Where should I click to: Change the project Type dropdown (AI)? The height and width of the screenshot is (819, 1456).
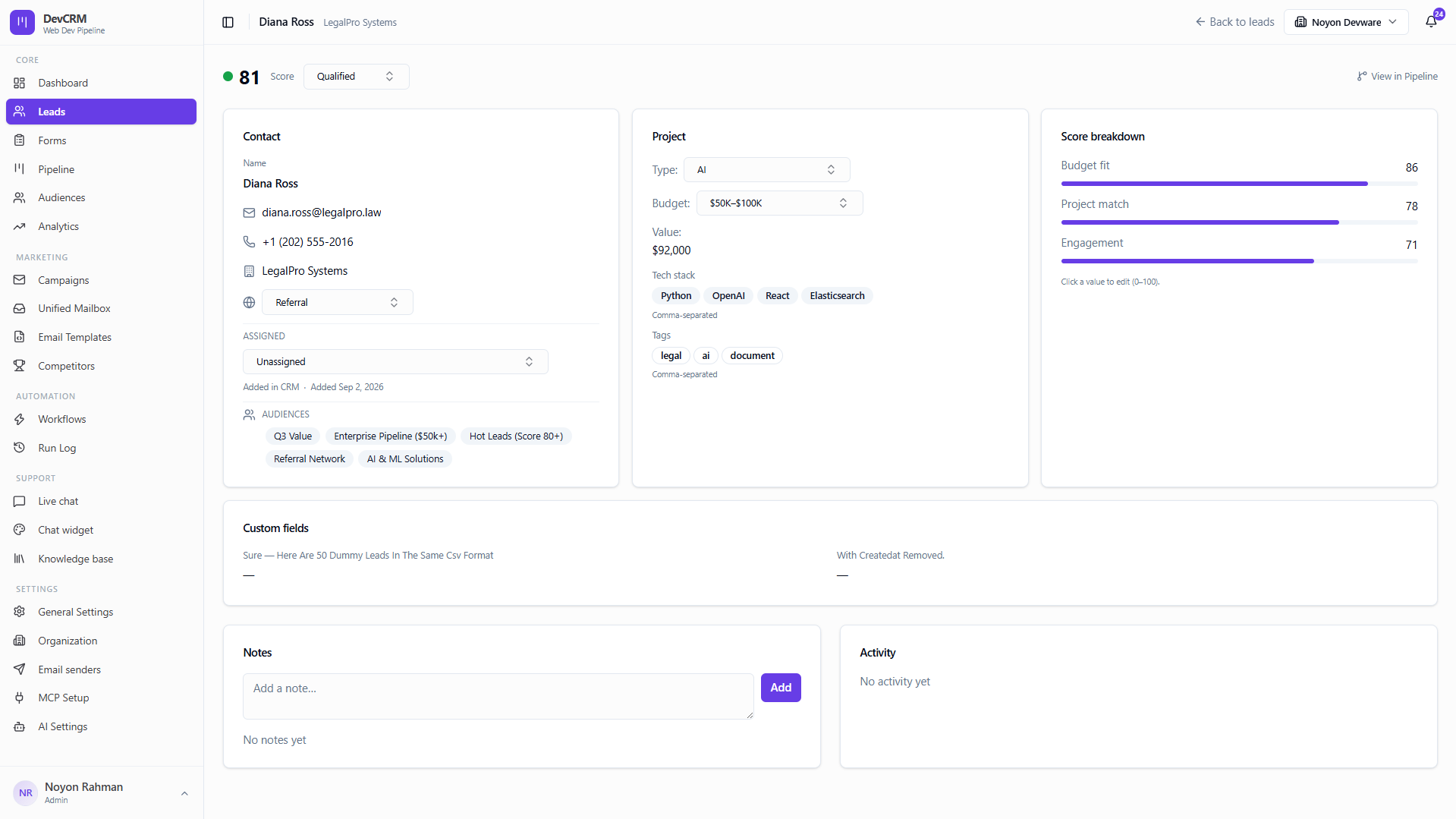(x=766, y=169)
